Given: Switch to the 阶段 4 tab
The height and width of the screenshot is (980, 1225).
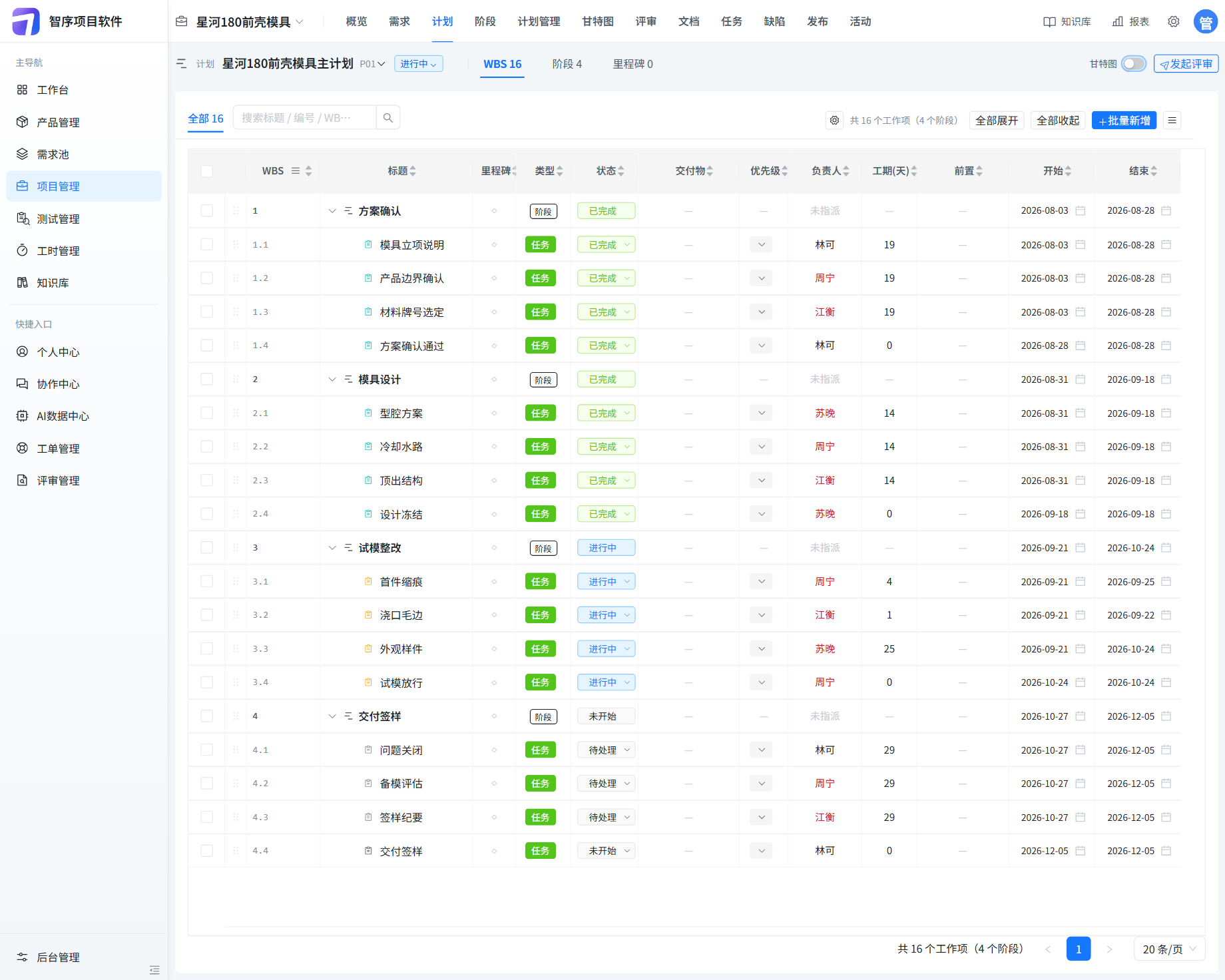Looking at the screenshot, I should point(567,64).
